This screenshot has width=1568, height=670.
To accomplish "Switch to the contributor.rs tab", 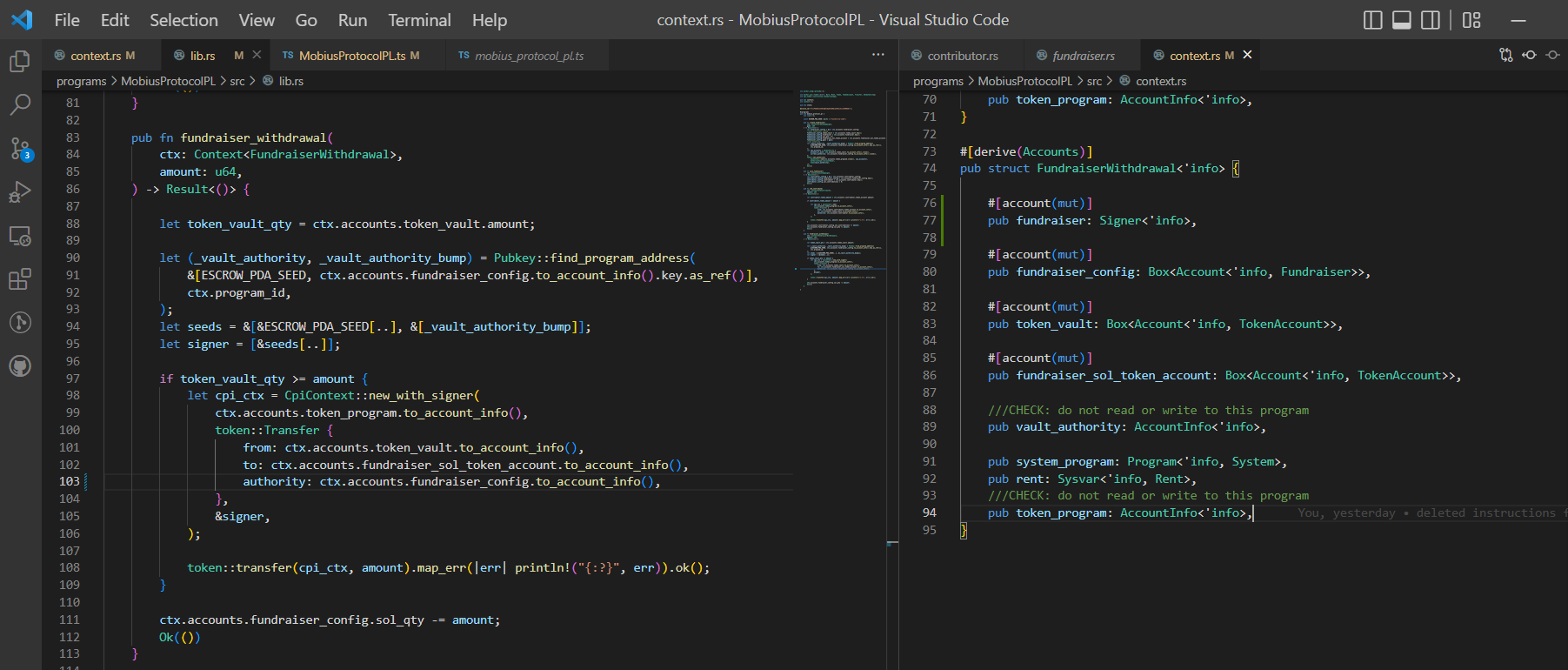I will [x=962, y=55].
